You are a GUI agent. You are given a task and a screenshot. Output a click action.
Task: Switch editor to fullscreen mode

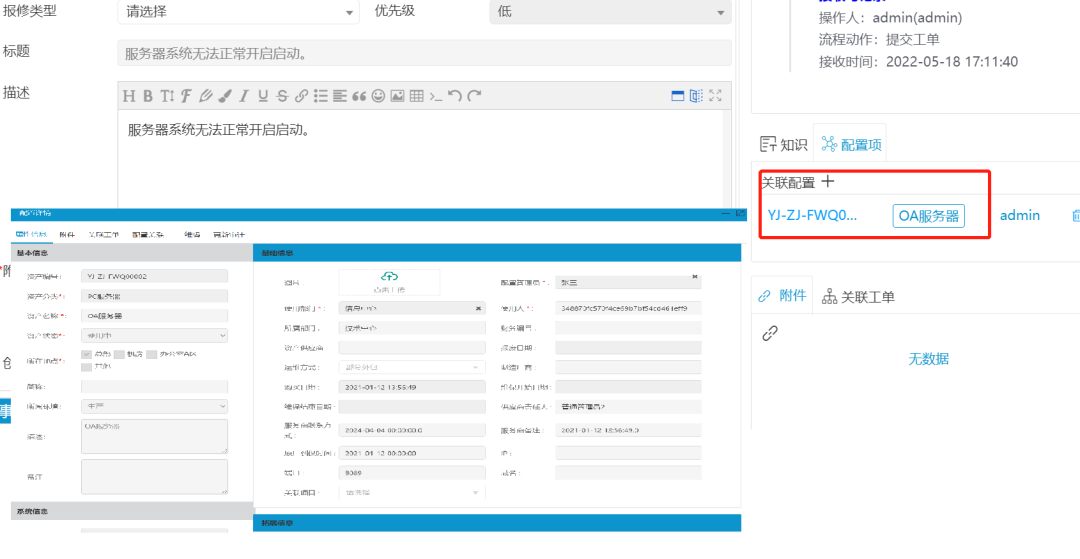tap(715, 96)
